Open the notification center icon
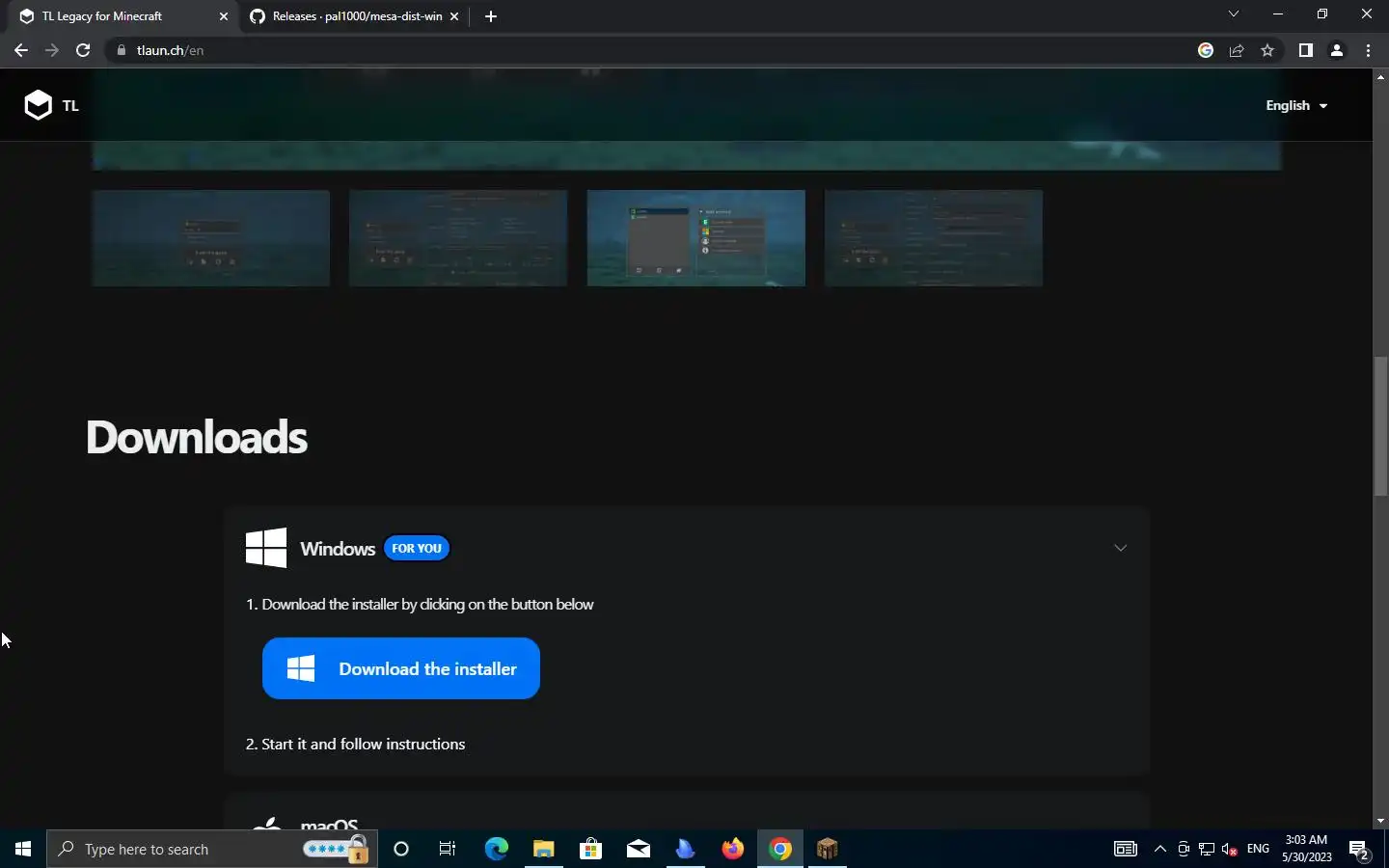 [x=1360, y=850]
